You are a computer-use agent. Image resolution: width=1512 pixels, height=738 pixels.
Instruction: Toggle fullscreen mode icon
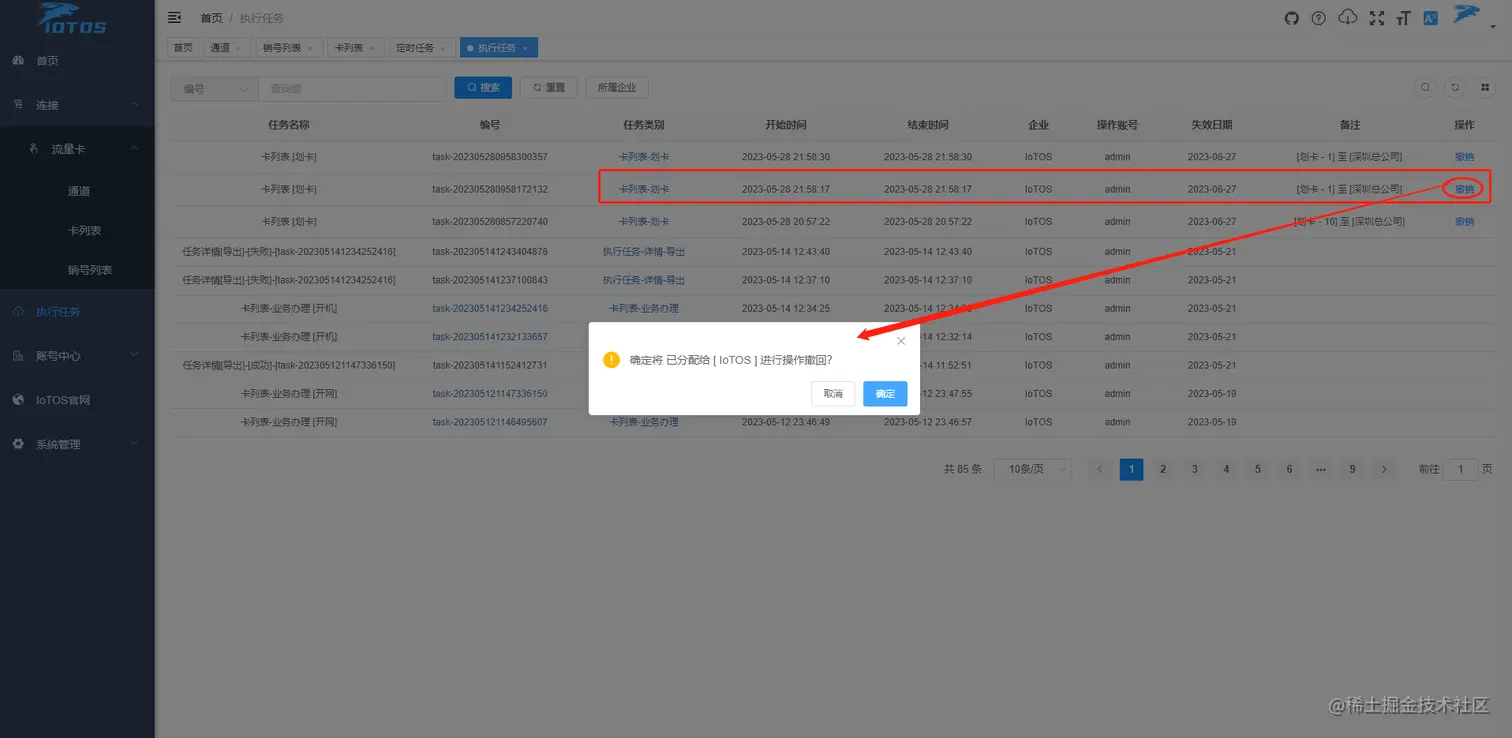1377,17
